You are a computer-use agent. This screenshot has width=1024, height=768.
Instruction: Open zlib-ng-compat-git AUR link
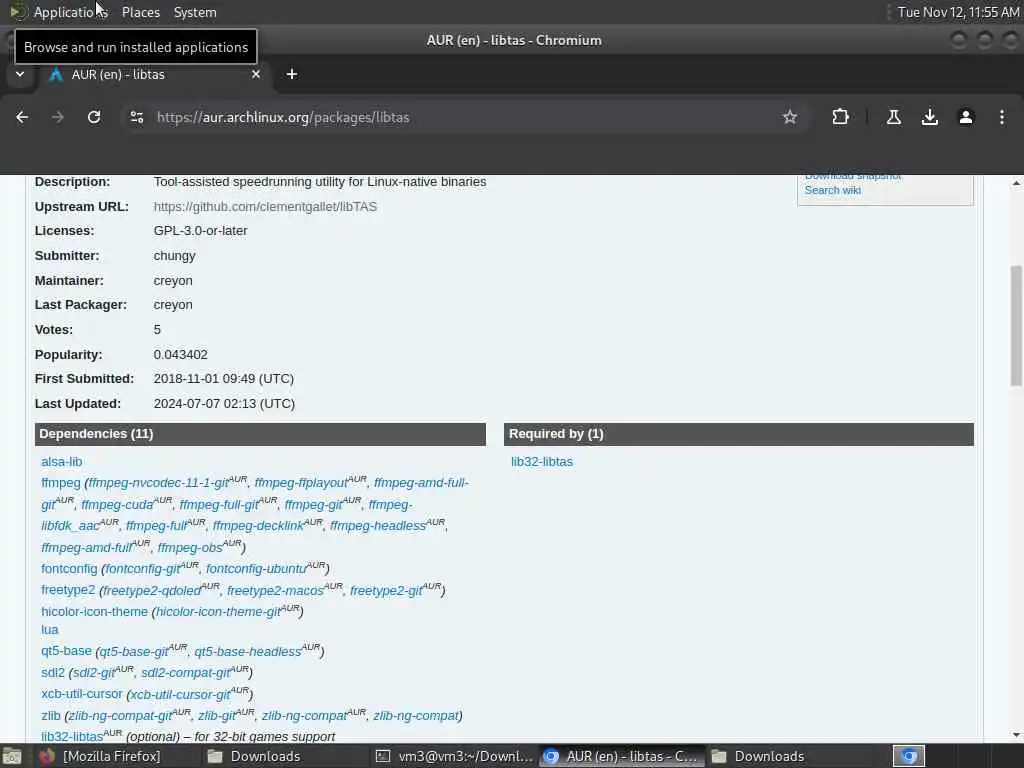point(120,716)
